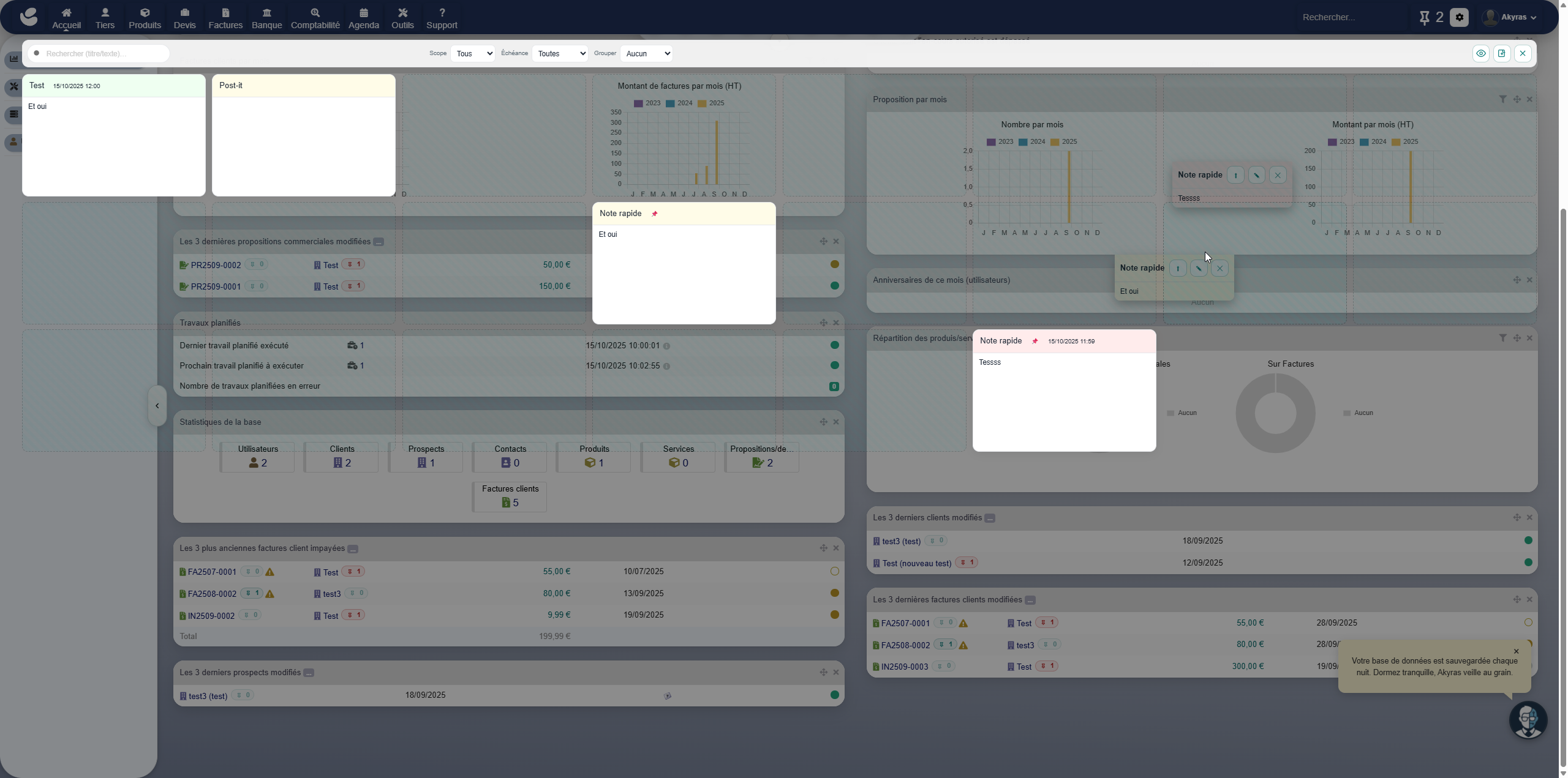
Task: Click the up arrow on Et oui mini note
Action: click(1177, 269)
